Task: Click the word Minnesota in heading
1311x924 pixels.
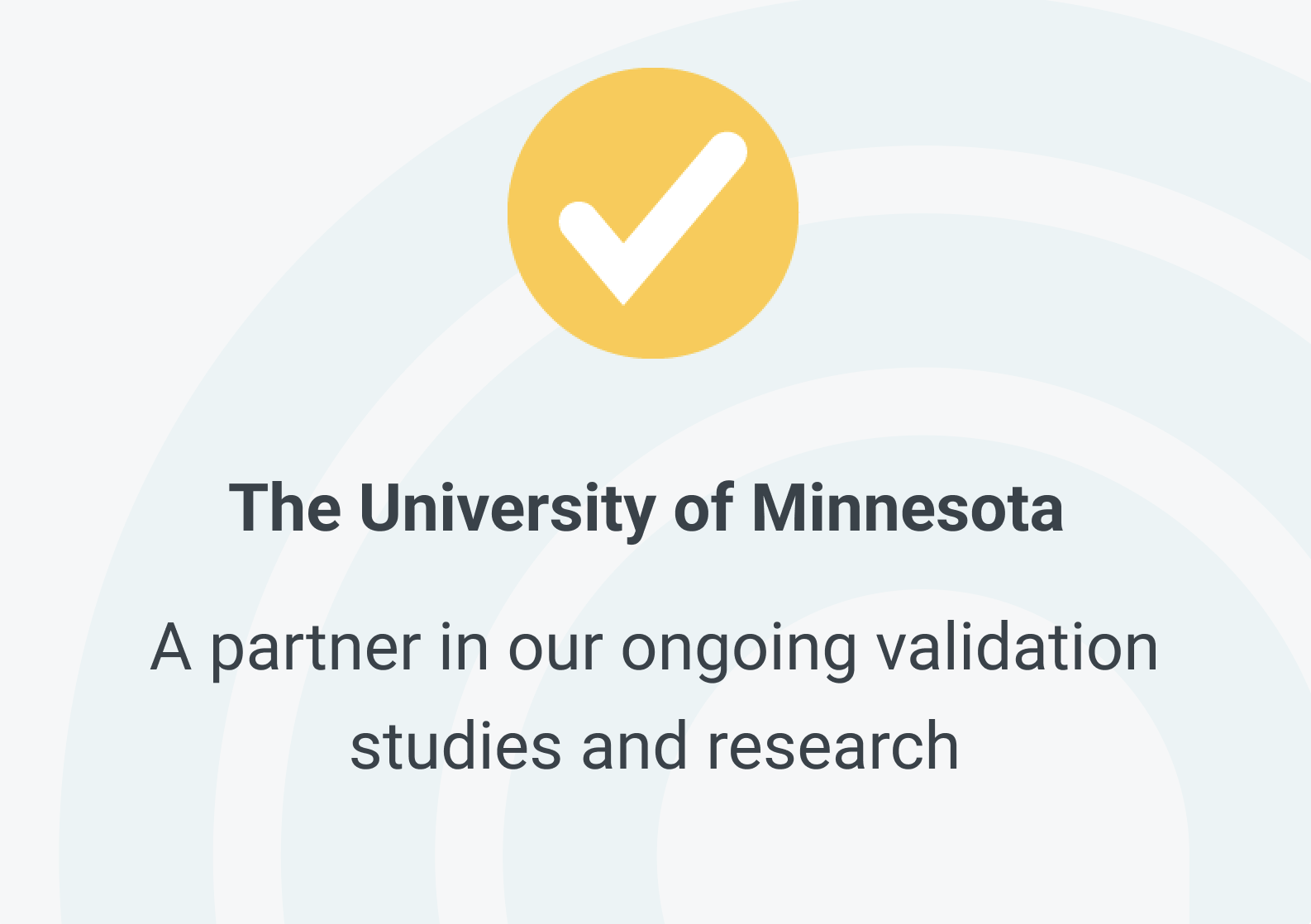Action: (x=907, y=507)
